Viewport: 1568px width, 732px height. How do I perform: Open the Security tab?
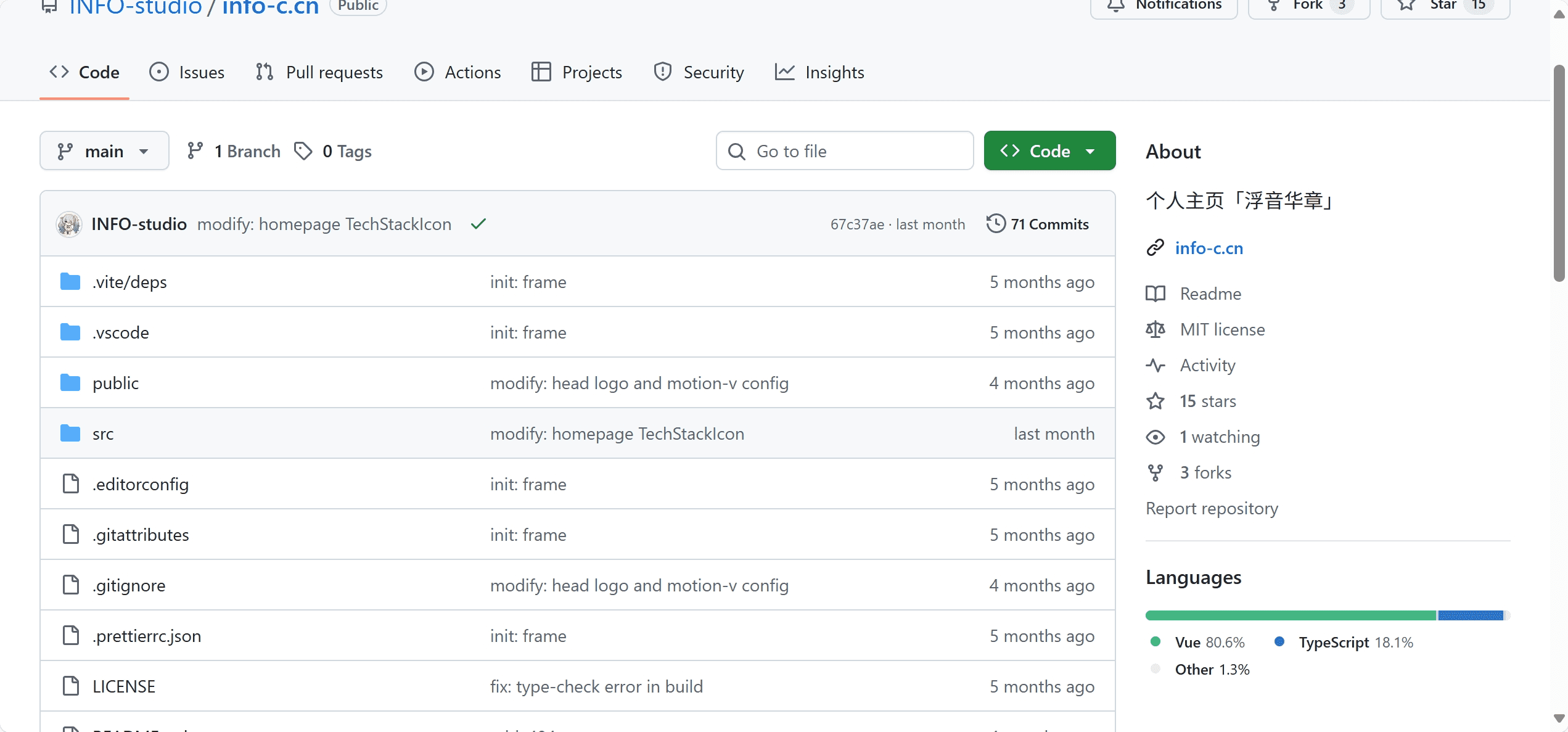(x=699, y=72)
